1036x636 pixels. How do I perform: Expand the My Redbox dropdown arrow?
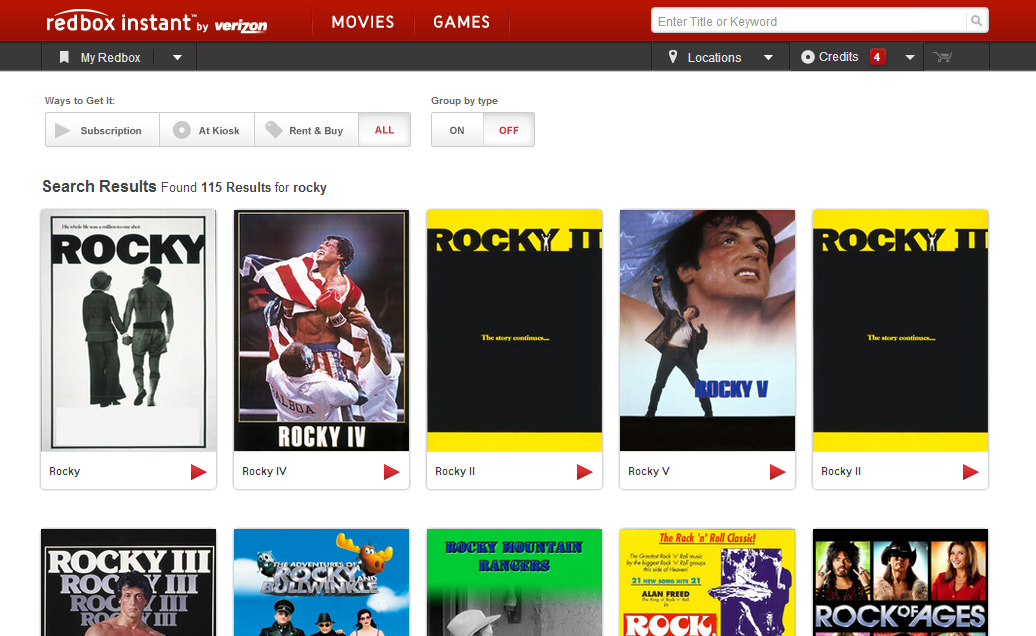(x=177, y=57)
